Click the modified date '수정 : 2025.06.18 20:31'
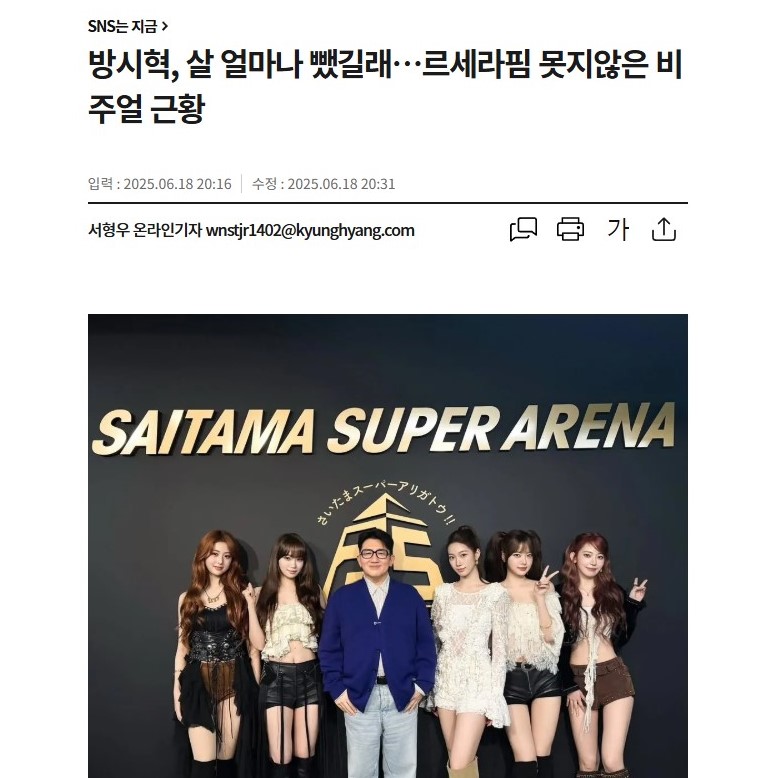The image size is (766, 778). [323, 184]
